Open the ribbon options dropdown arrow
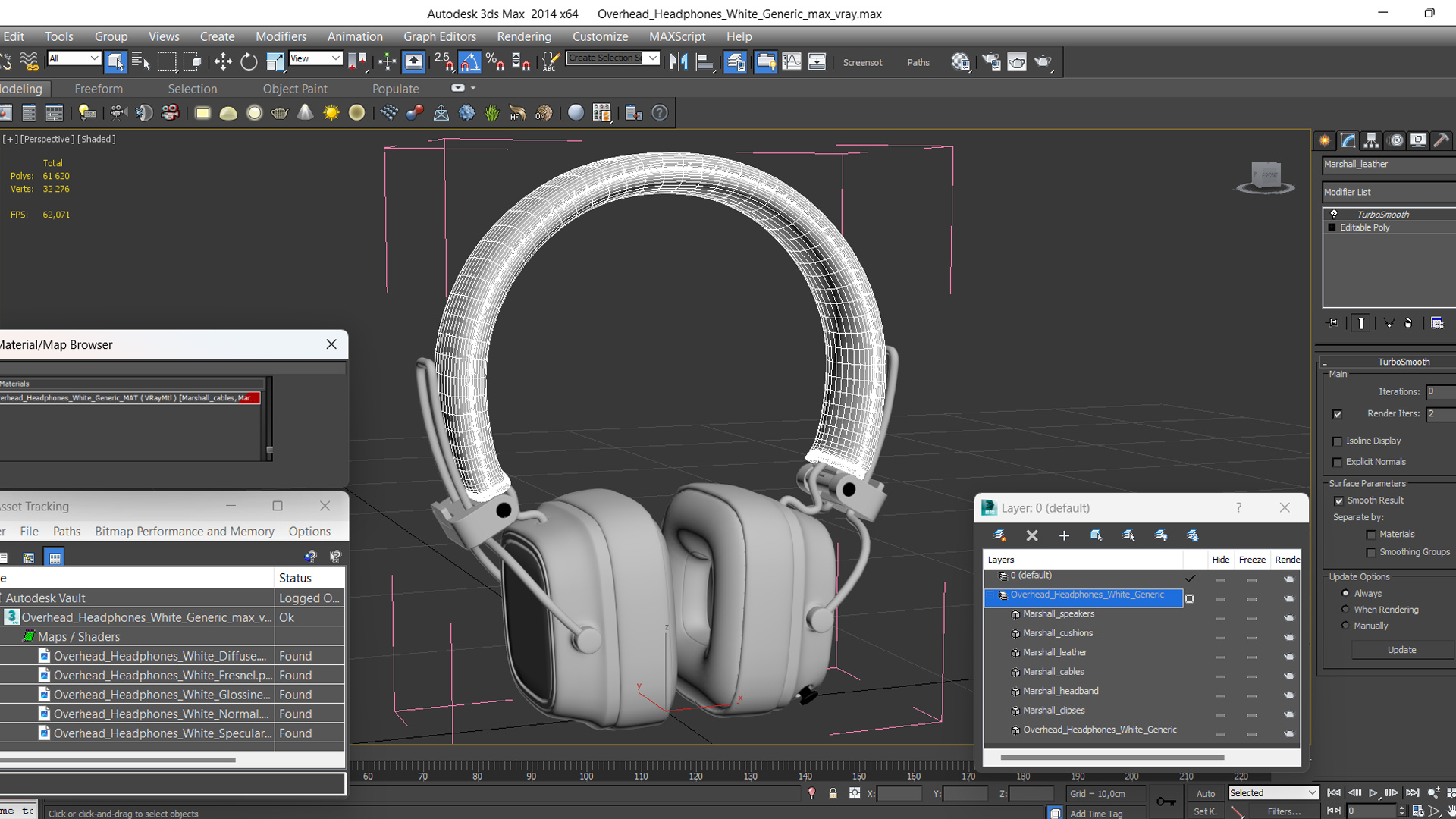Image resolution: width=1456 pixels, height=819 pixels. [x=473, y=89]
